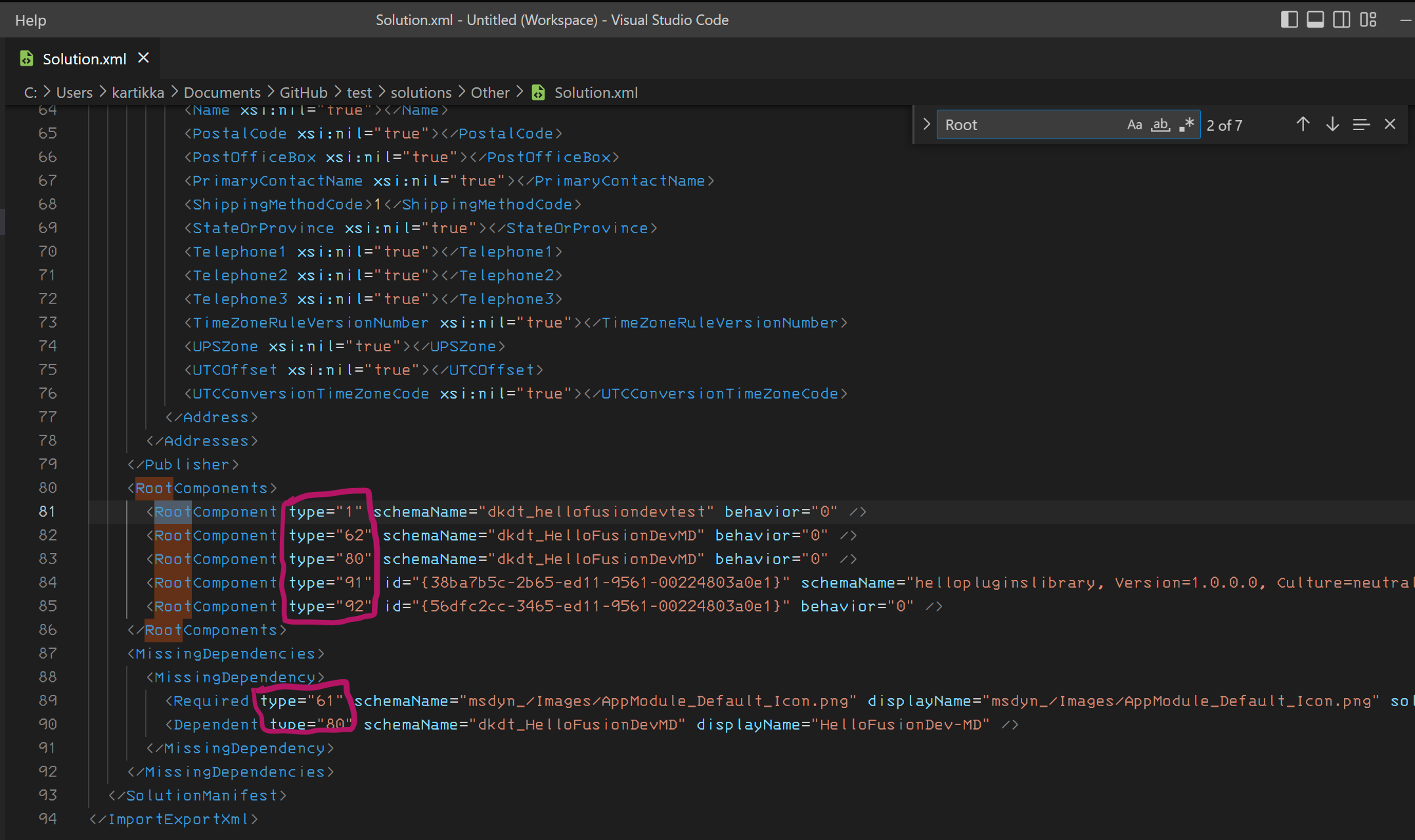Toggle Match Case option

1134,125
